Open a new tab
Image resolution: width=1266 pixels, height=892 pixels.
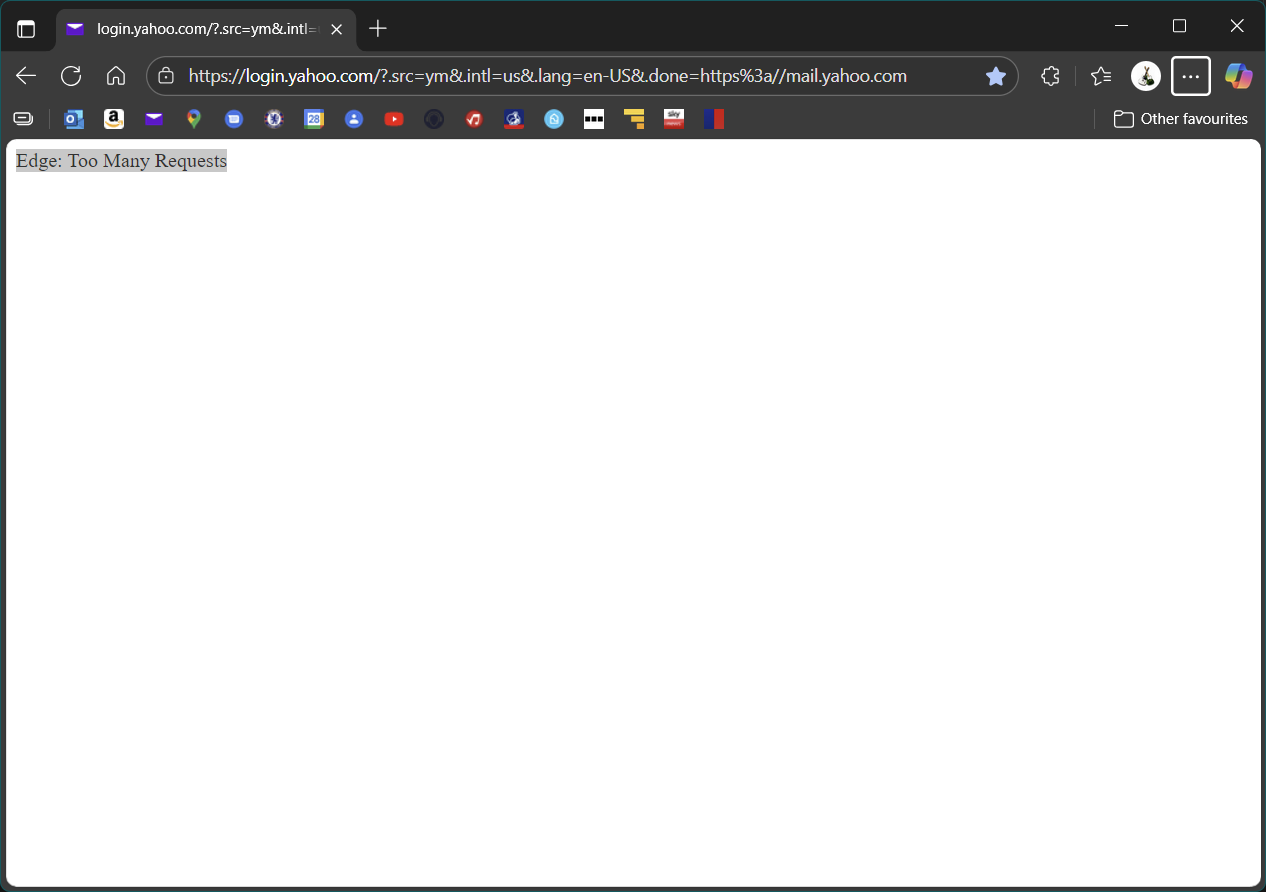click(x=377, y=29)
